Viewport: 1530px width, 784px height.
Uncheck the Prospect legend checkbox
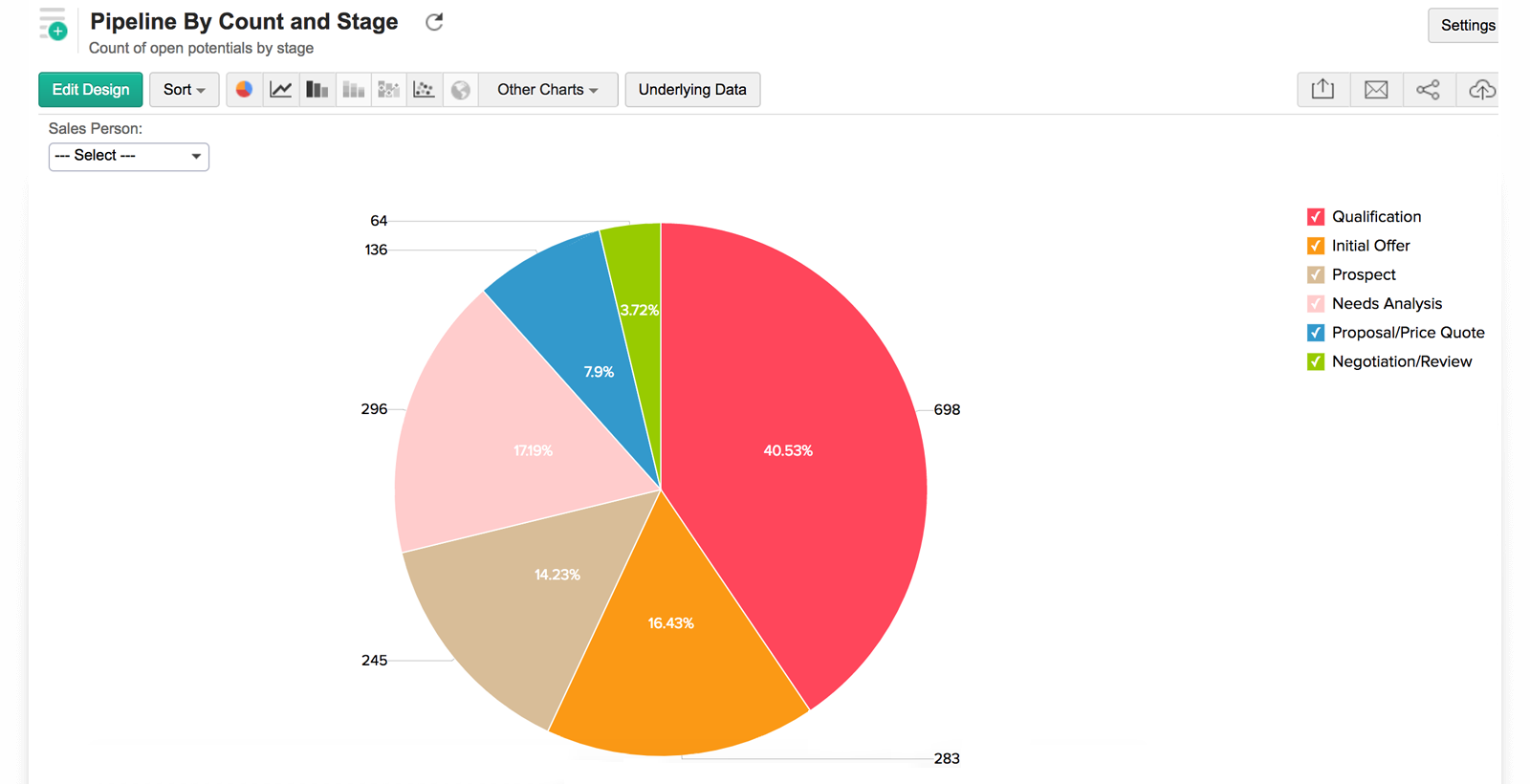pos(1316,274)
